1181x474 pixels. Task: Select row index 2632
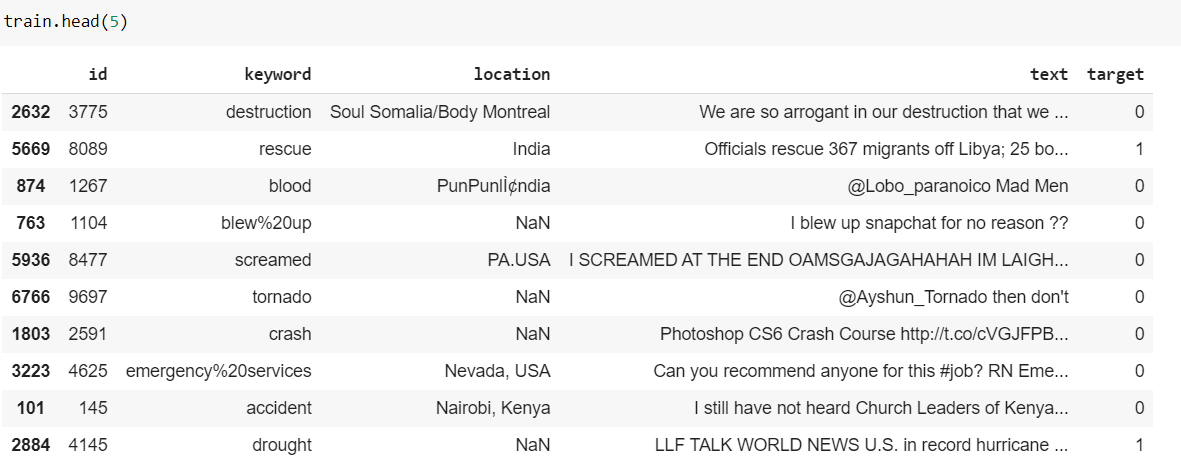30,112
